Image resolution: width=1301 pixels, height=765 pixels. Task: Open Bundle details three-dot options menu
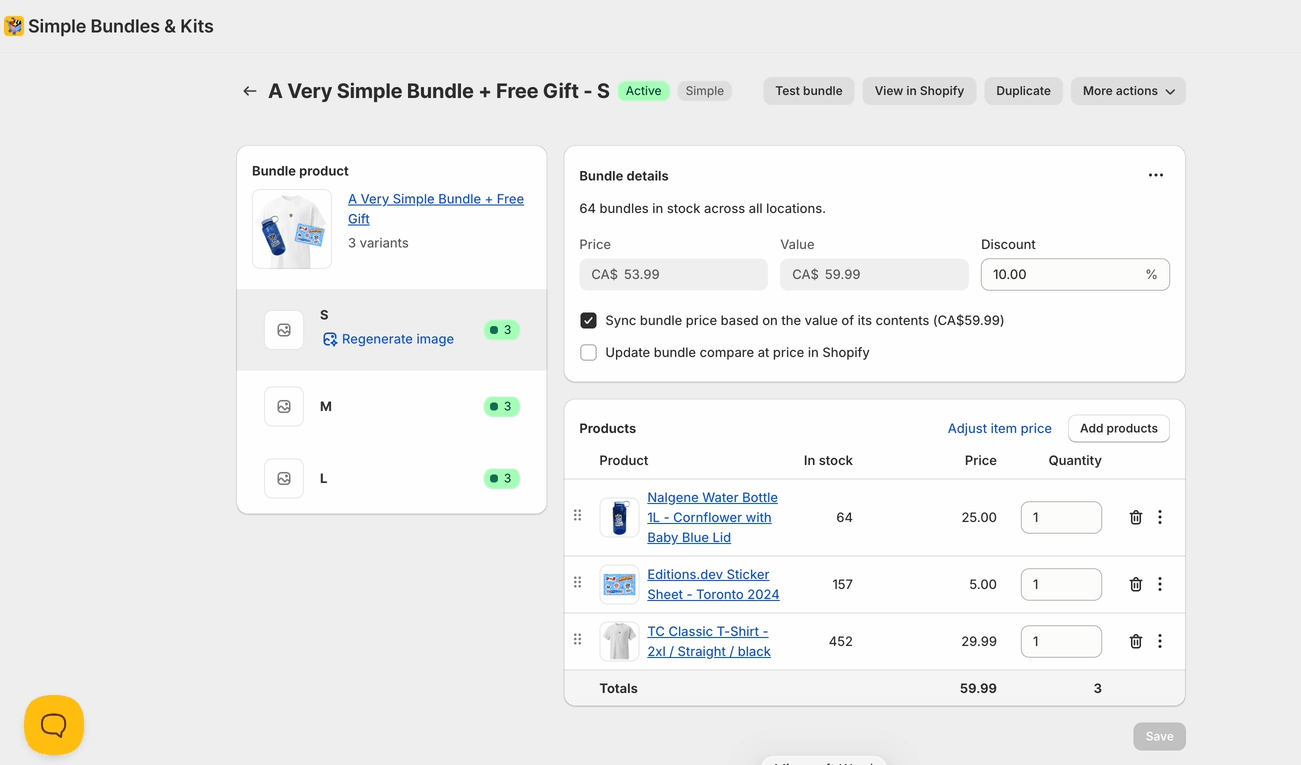[x=1156, y=175]
